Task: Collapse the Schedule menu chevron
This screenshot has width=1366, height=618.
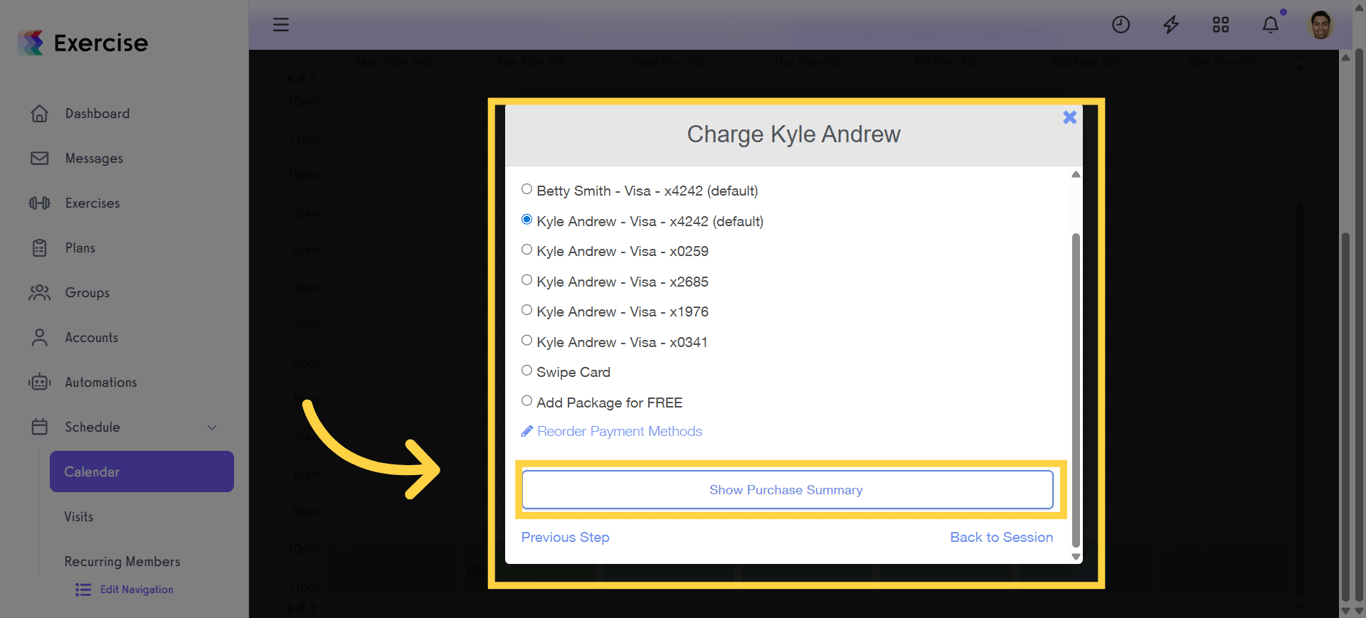Action: click(212, 427)
